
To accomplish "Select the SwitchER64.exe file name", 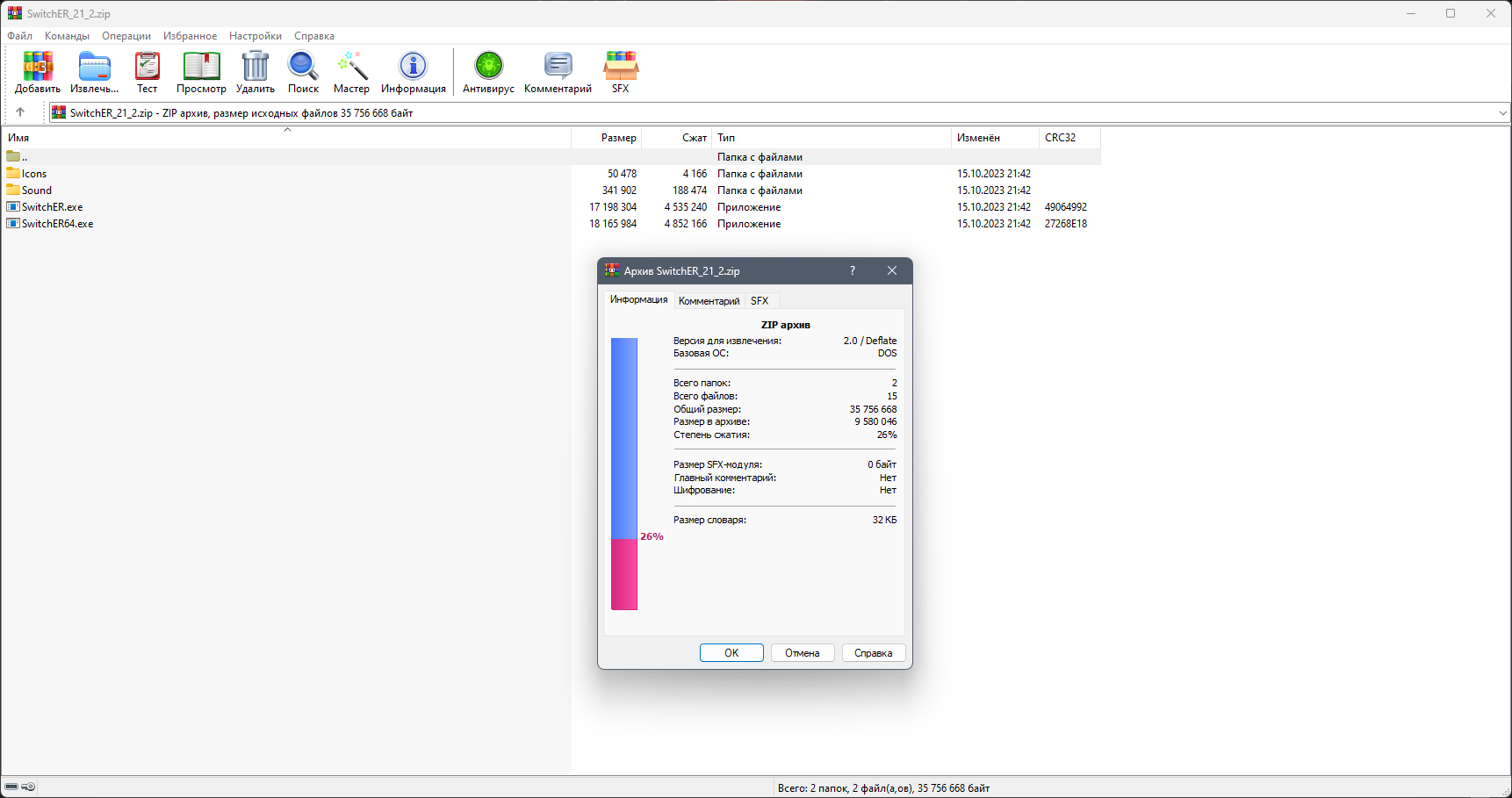I will point(58,224).
